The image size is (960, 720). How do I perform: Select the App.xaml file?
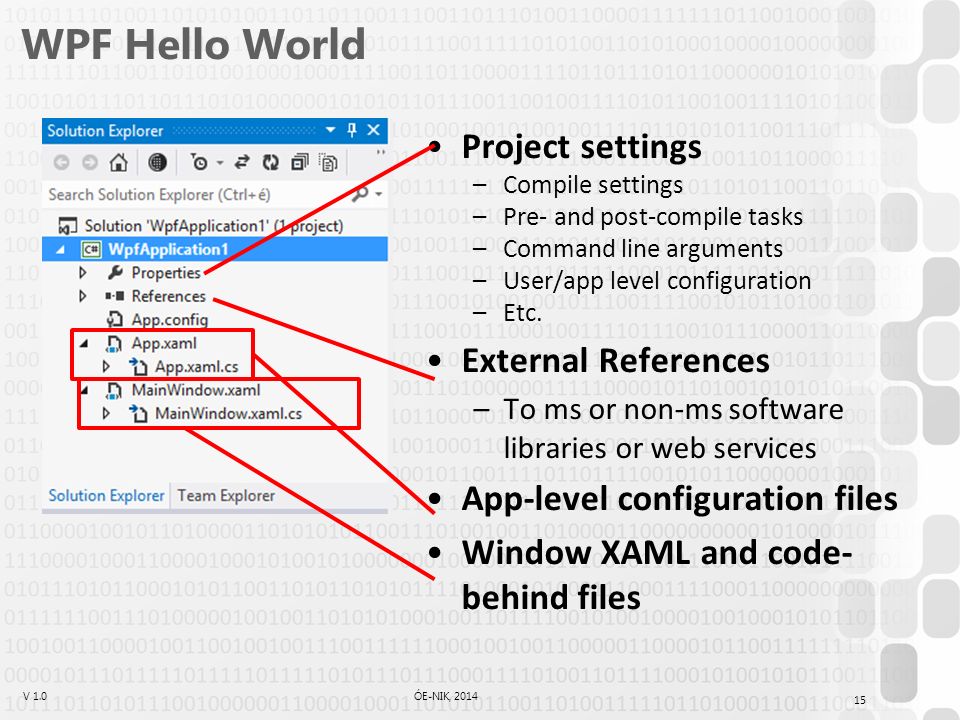click(164, 343)
